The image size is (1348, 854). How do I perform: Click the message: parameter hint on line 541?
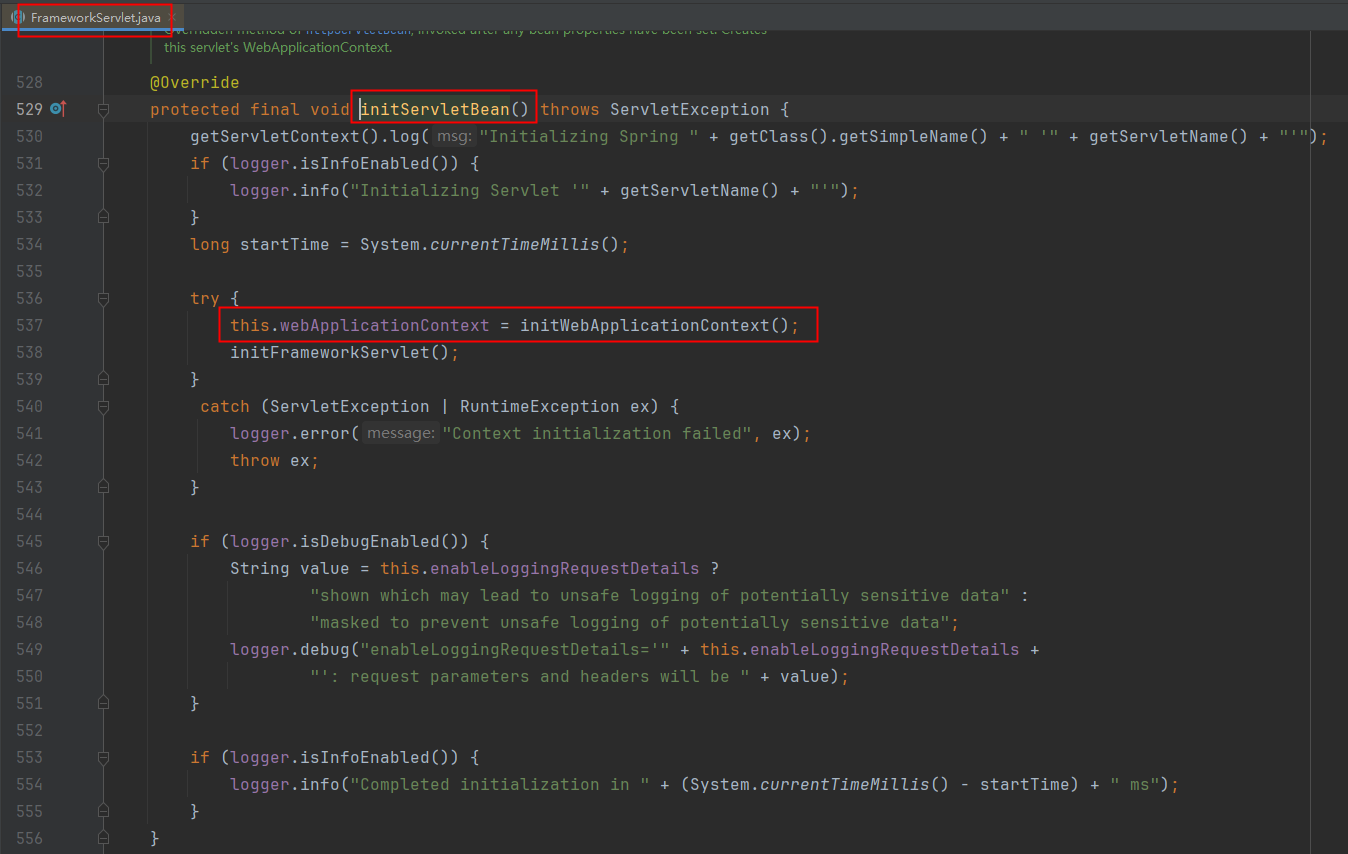point(400,433)
